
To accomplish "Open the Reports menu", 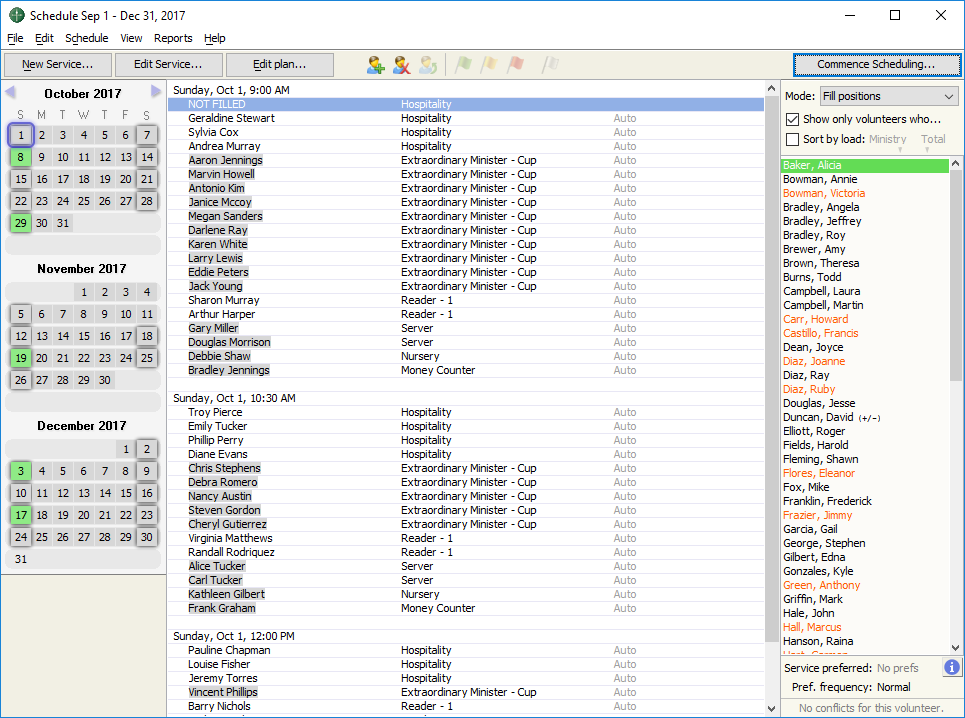I will 173,38.
